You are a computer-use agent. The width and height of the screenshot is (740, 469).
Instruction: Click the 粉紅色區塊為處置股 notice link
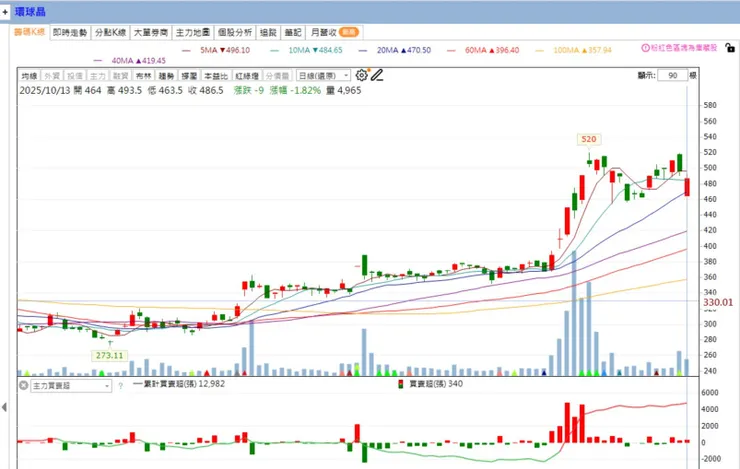(x=684, y=48)
